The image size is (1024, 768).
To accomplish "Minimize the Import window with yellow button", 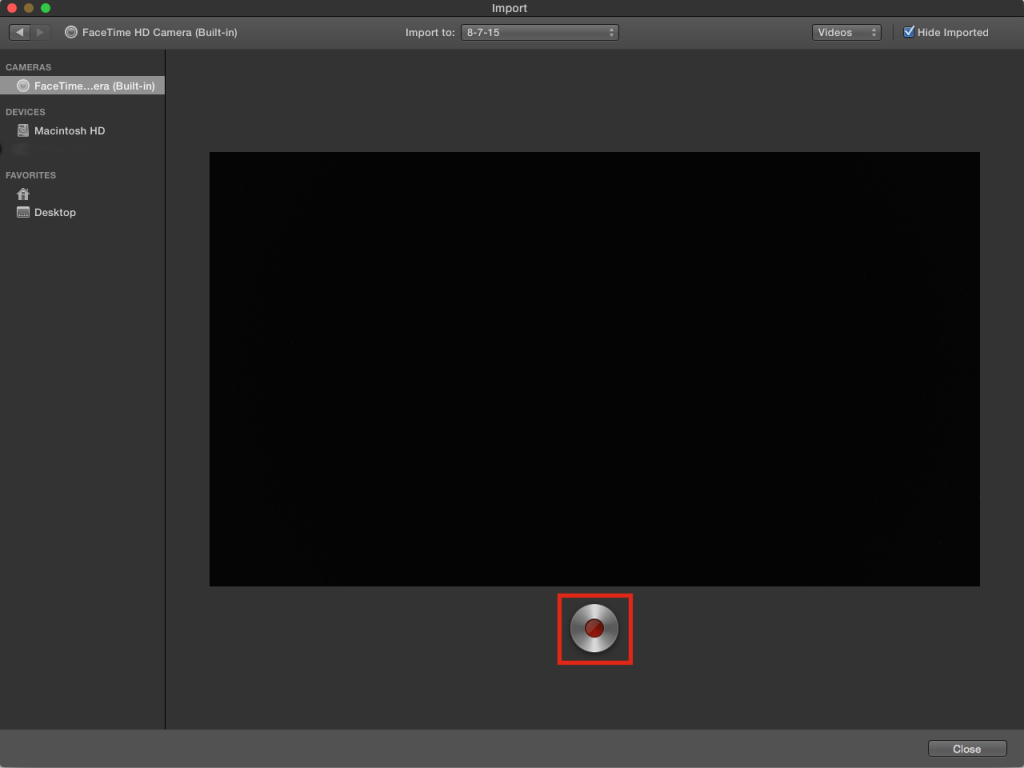I will tap(29, 8).
